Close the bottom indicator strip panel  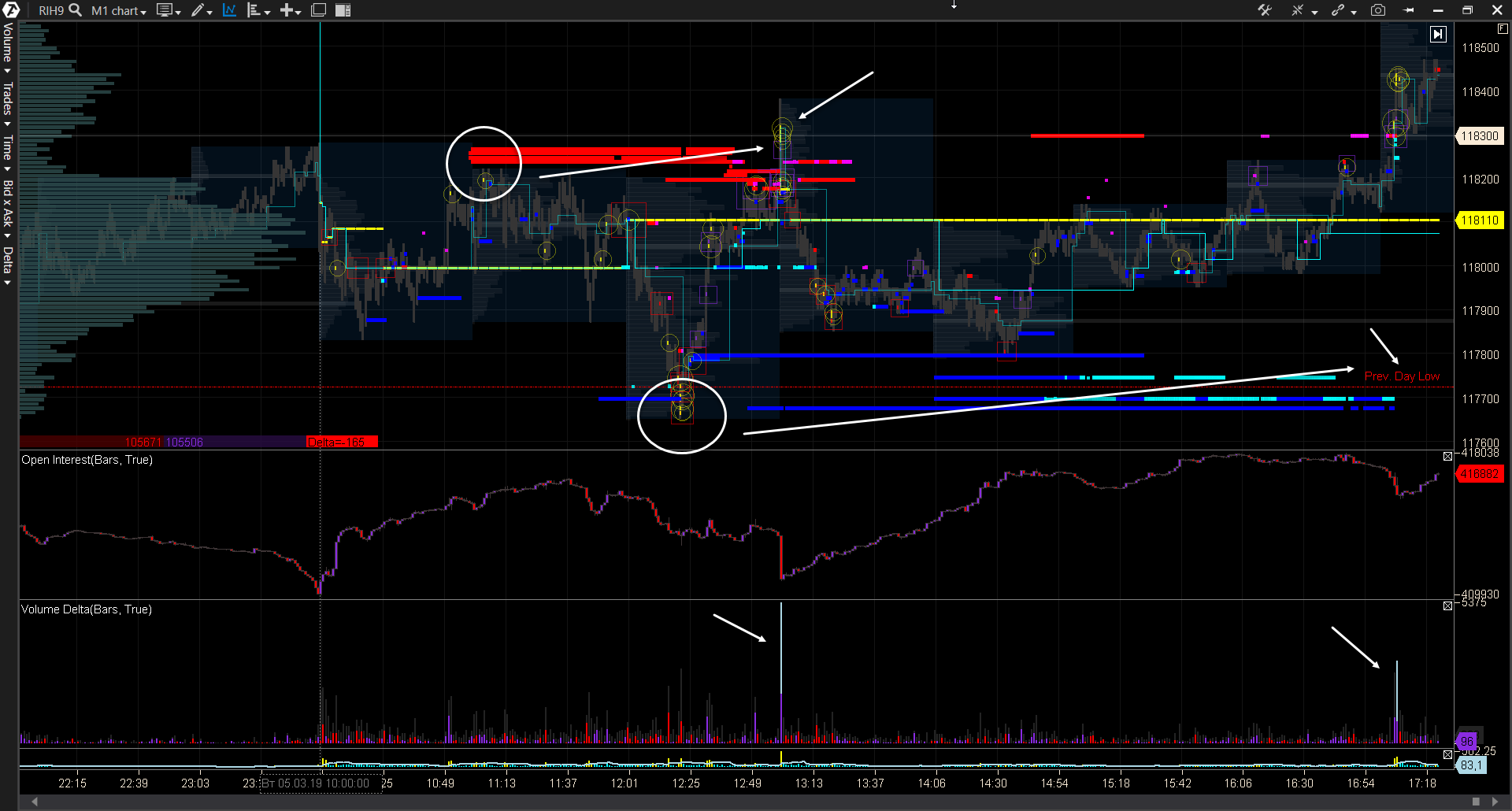click(1447, 754)
